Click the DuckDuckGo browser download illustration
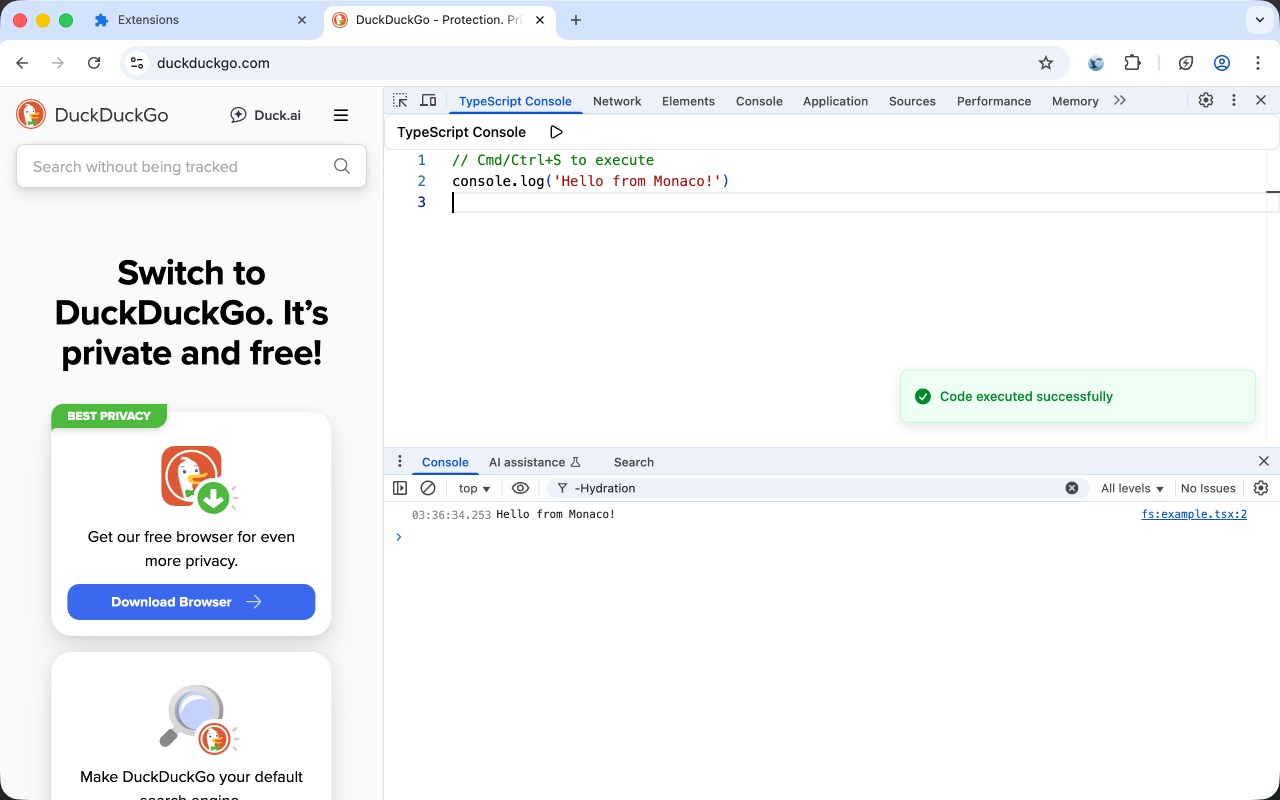1280x800 pixels. (x=198, y=479)
